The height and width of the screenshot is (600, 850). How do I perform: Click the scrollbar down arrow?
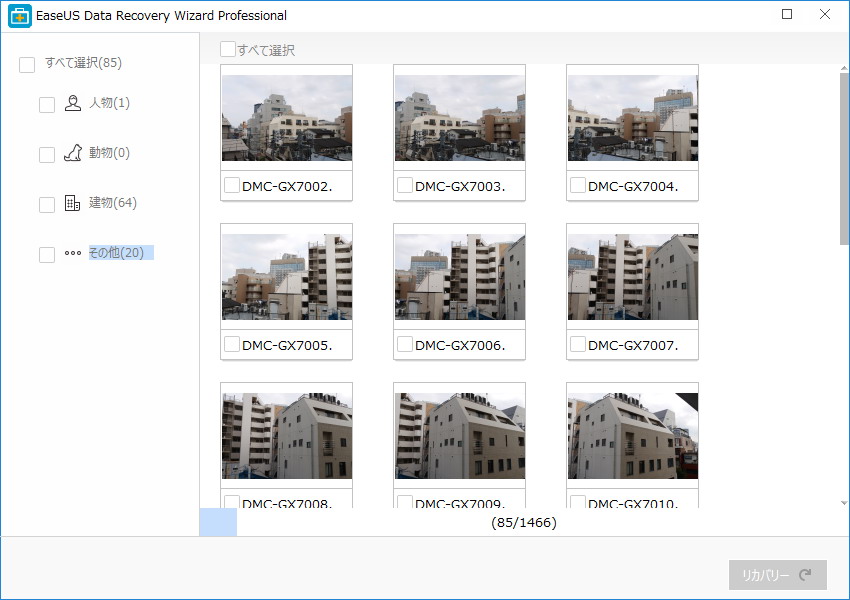coord(844,503)
